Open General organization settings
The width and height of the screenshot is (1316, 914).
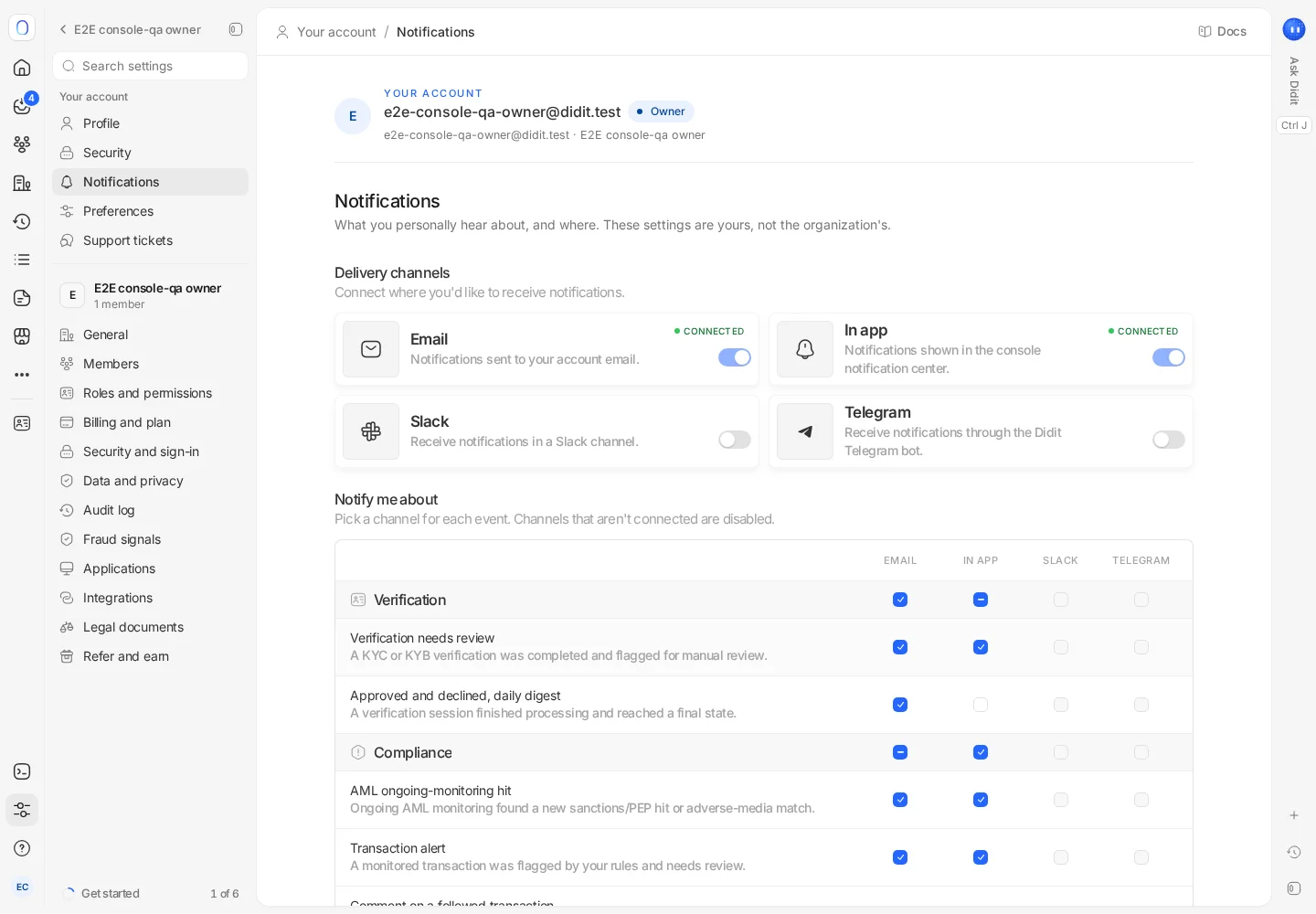coord(150,335)
